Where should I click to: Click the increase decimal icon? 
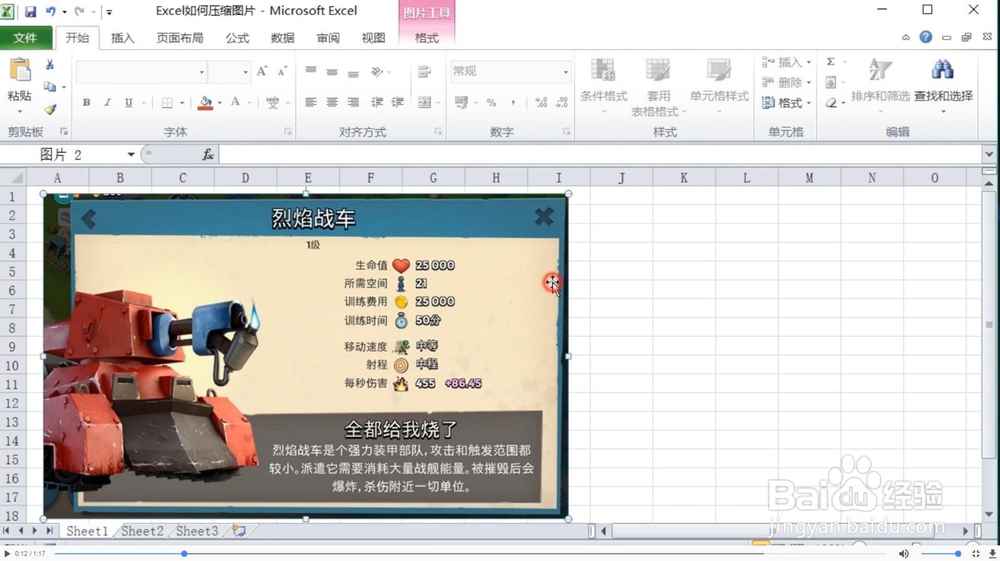[x=541, y=103]
